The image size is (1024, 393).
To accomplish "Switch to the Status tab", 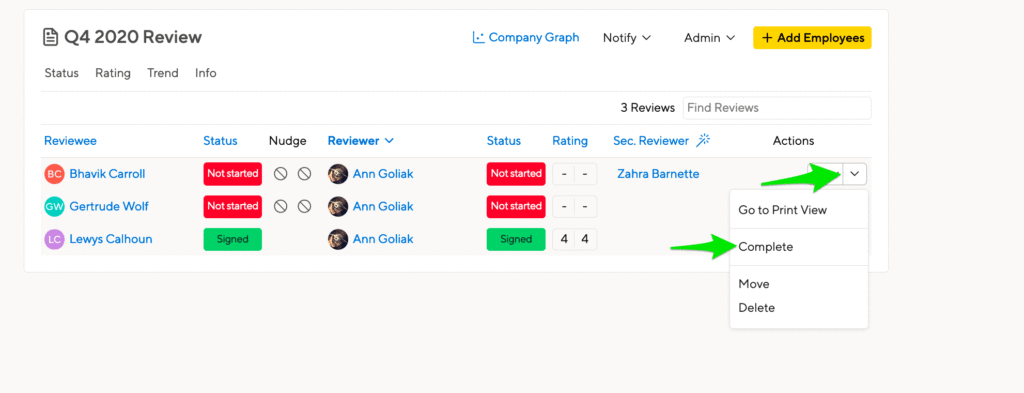I will (x=61, y=73).
